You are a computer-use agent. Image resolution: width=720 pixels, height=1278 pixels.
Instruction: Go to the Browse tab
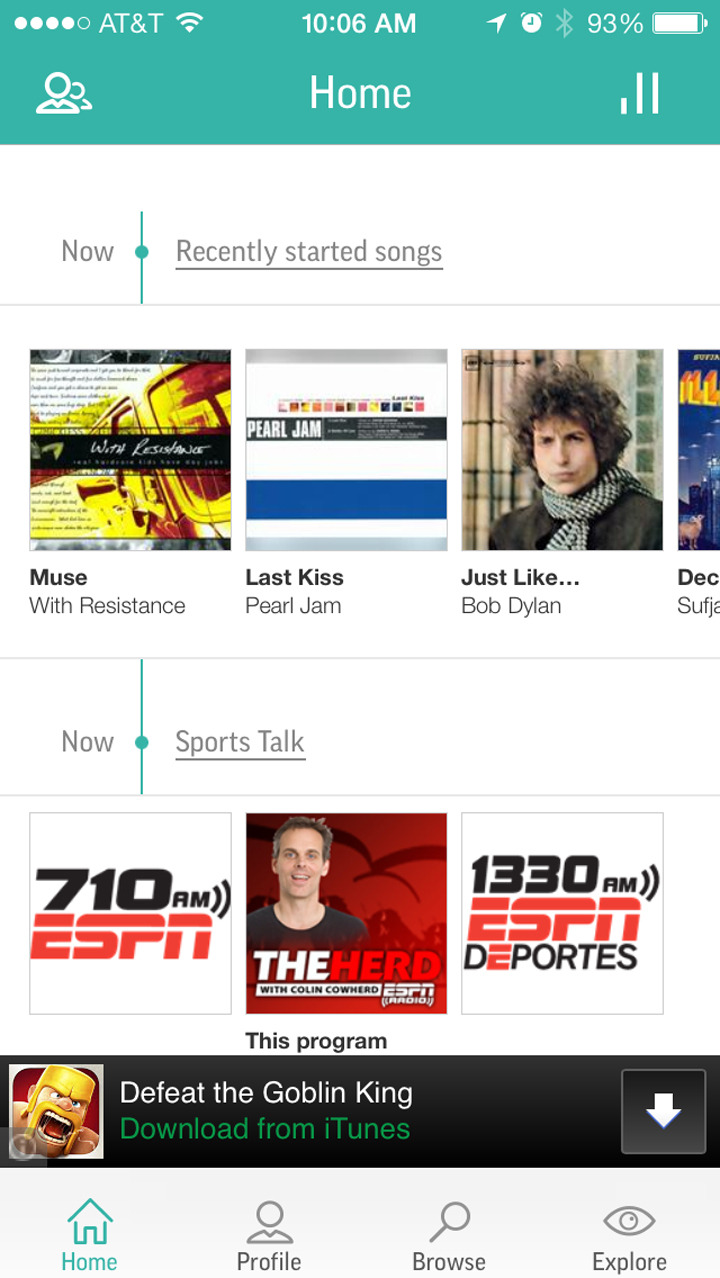point(449,1235)
